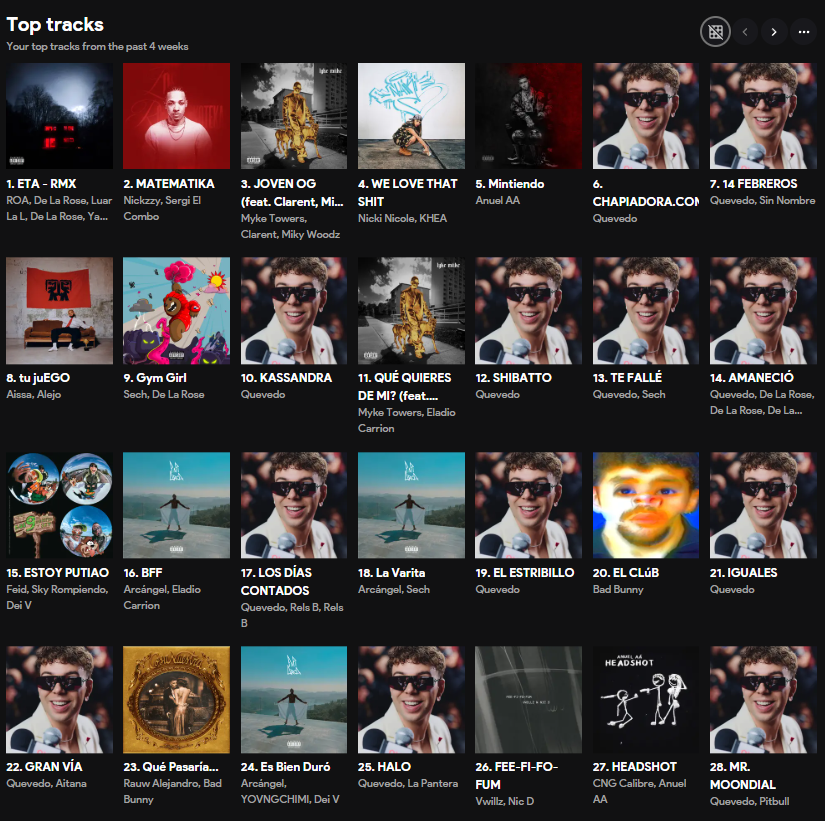The width and height of the screenshot is (825, 821).
Task: Open EL CLúB album cover
Action: click(646, 505)
